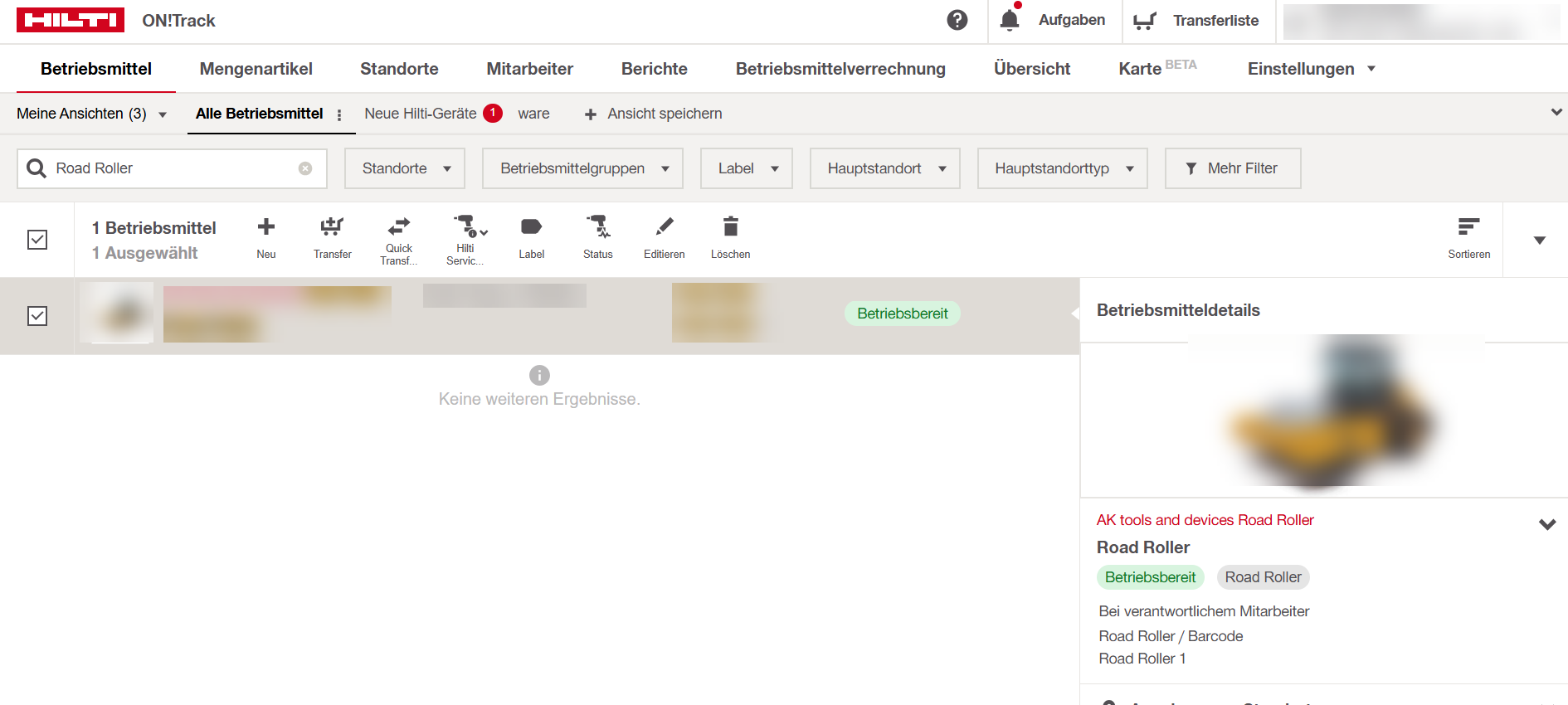Open the Übersicht tab

coord(1032,69)
